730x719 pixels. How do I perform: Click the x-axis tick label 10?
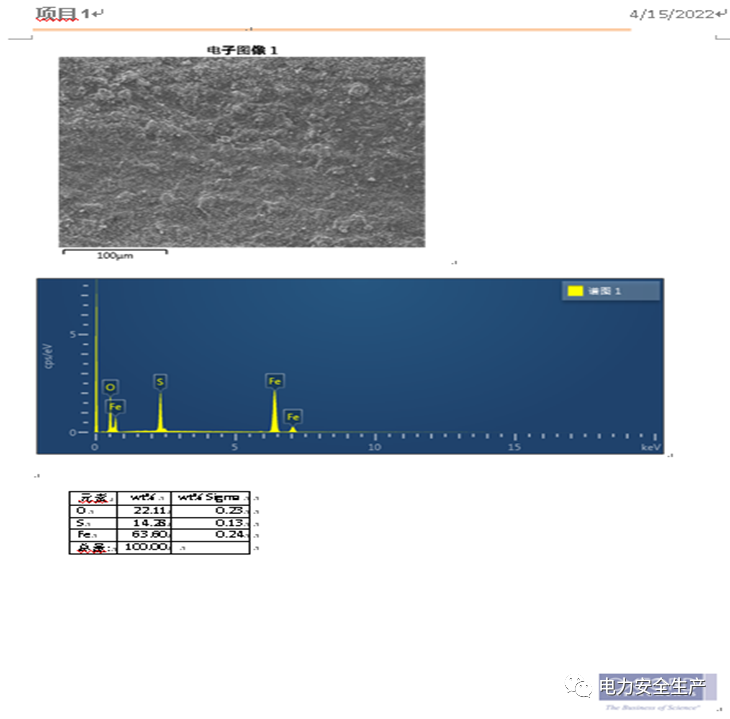pos(375,447)
